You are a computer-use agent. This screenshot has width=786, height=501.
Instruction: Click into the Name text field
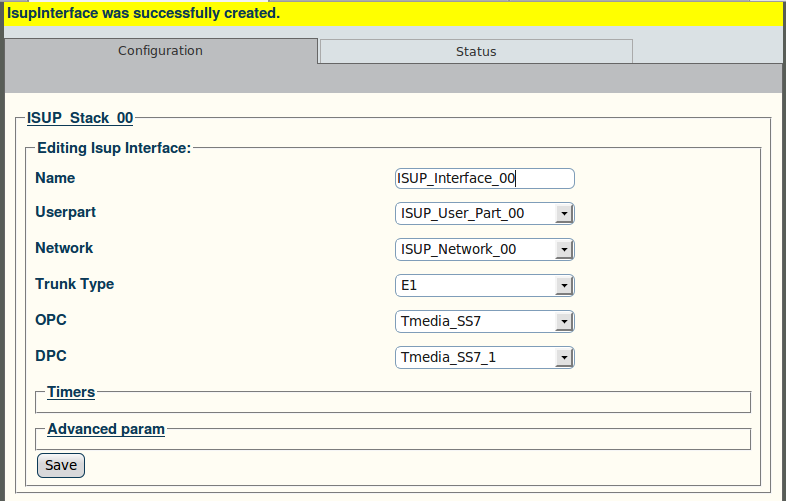[484, 179]
